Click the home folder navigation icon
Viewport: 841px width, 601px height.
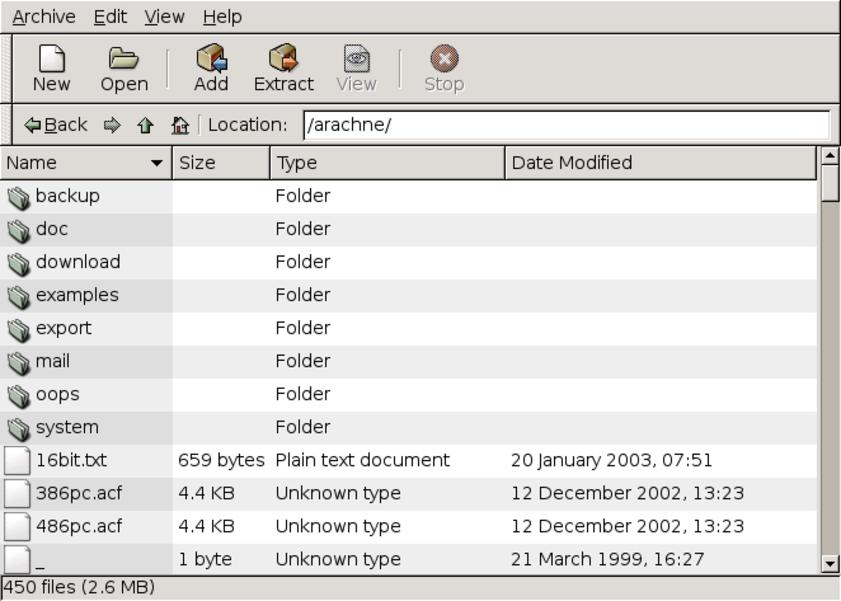(x=180, y=125)
